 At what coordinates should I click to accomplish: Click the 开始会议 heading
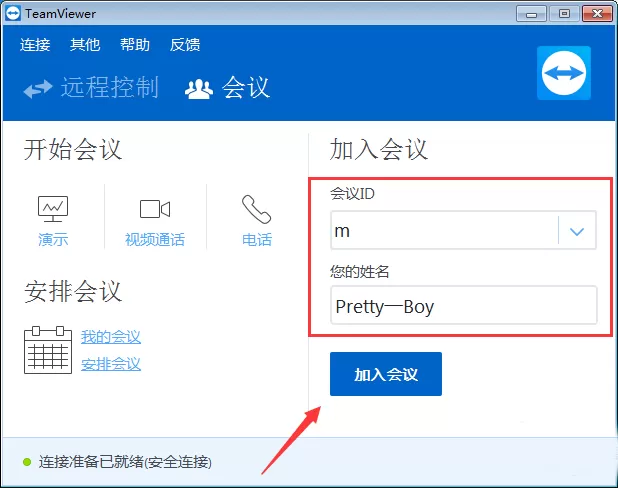tap(73, 149)
